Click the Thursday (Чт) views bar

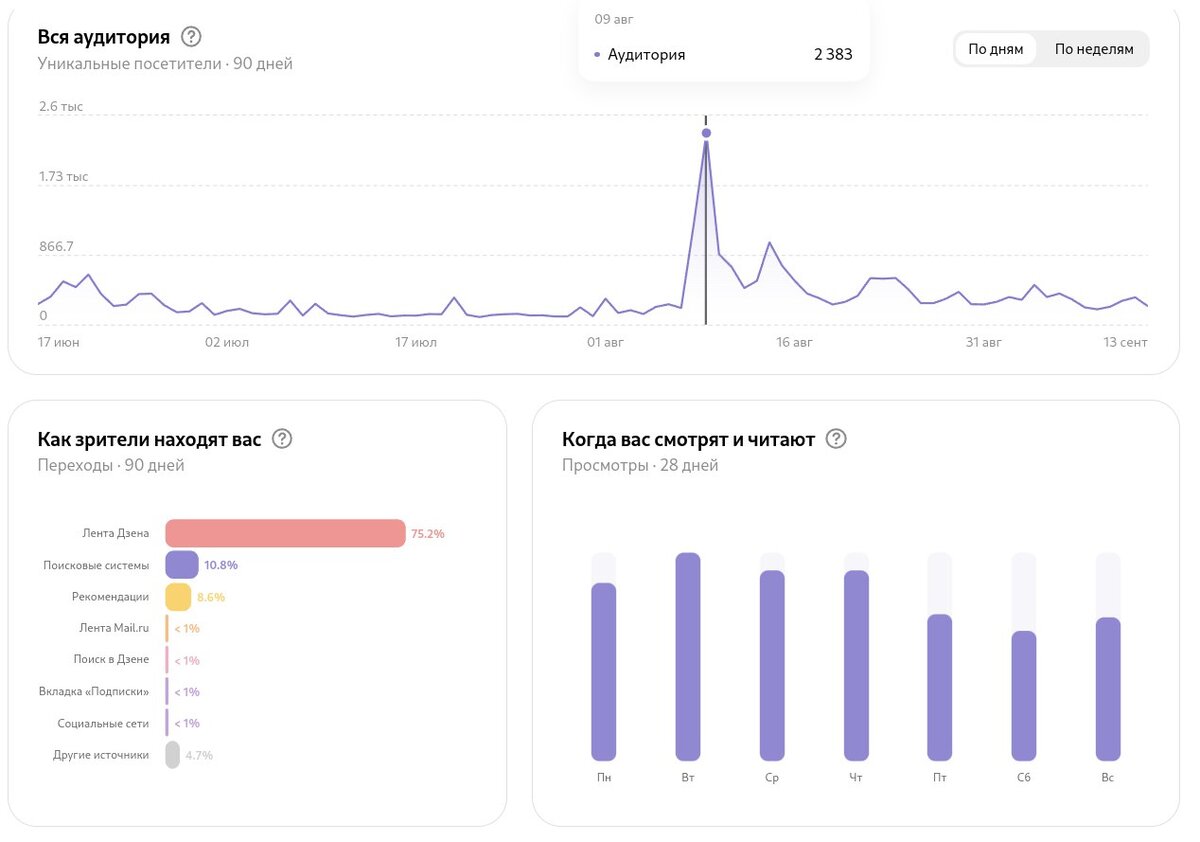(856, 666)
